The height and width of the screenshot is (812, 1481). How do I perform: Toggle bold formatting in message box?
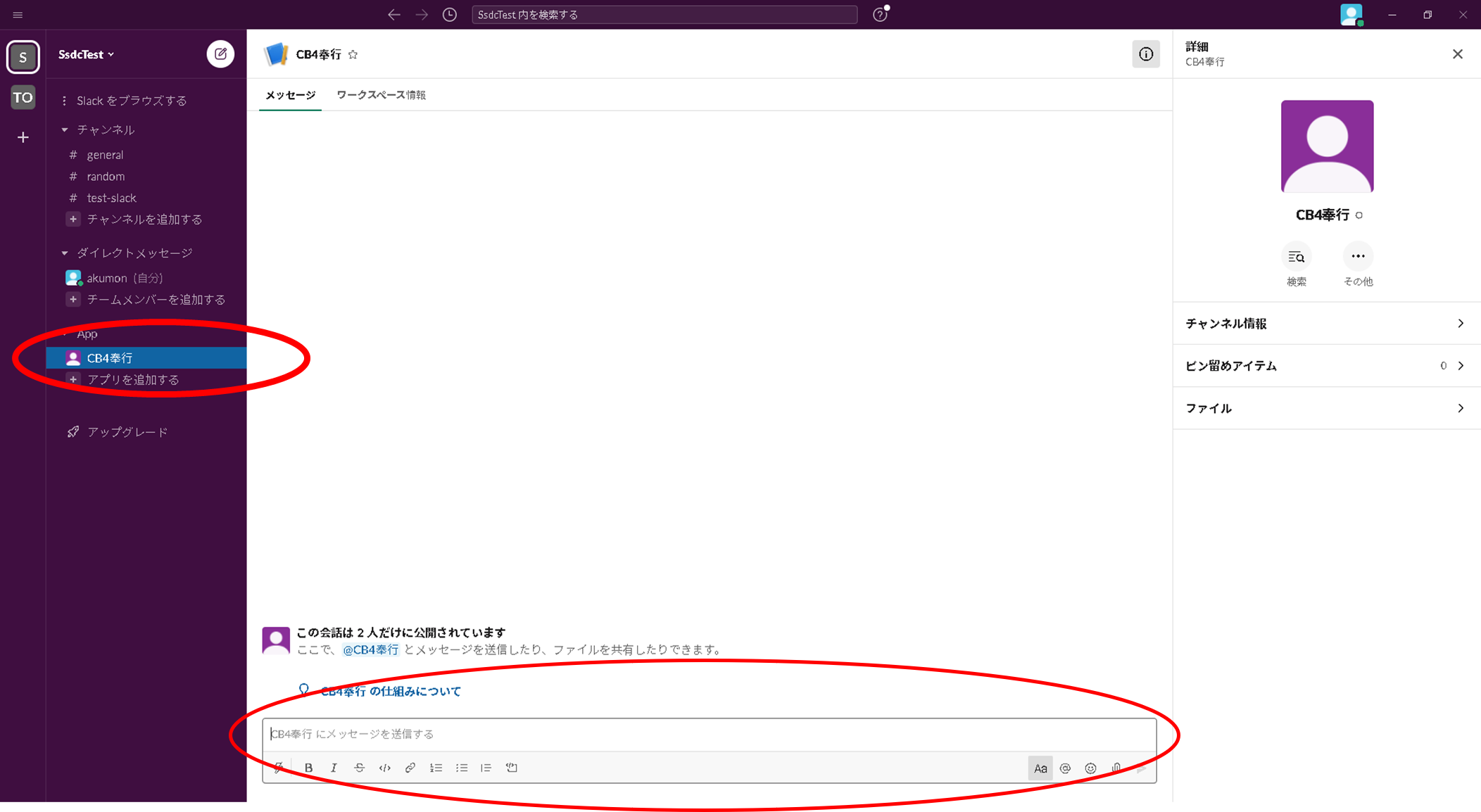(x=308, y=768)
